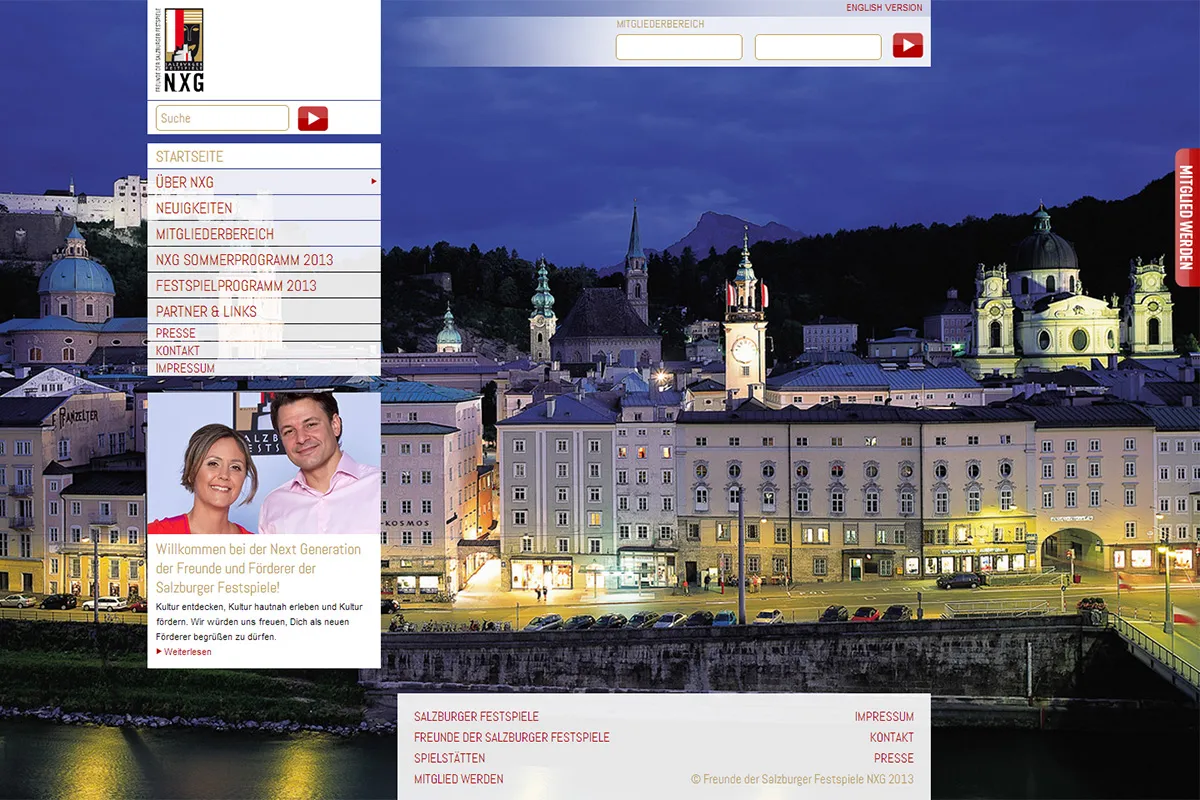Click the Weiterlesen arrow link
Viewport: 1200px width, 800px height.
(184, 652)
